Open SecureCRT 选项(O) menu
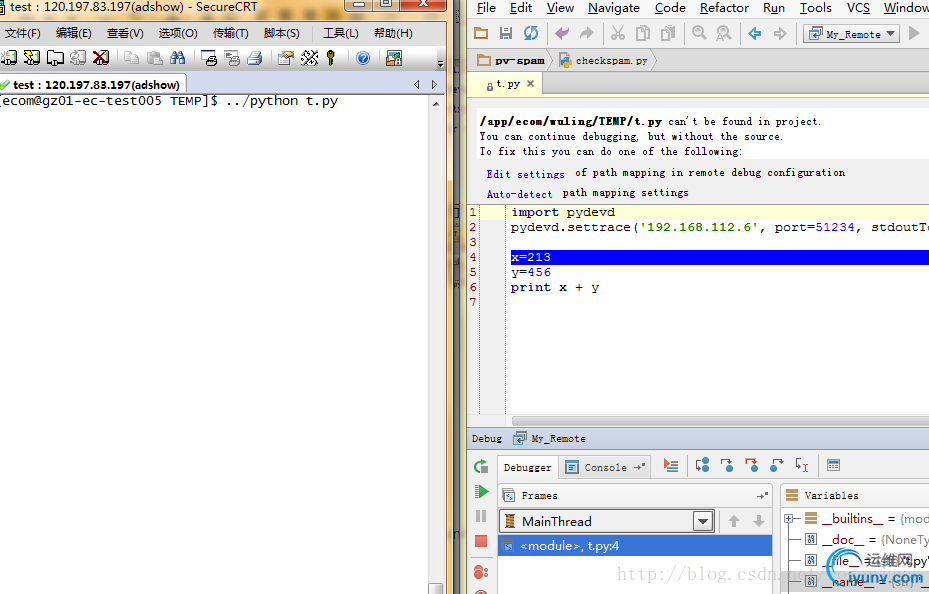This screenshot has height=594, width=929. pos(178,33)
